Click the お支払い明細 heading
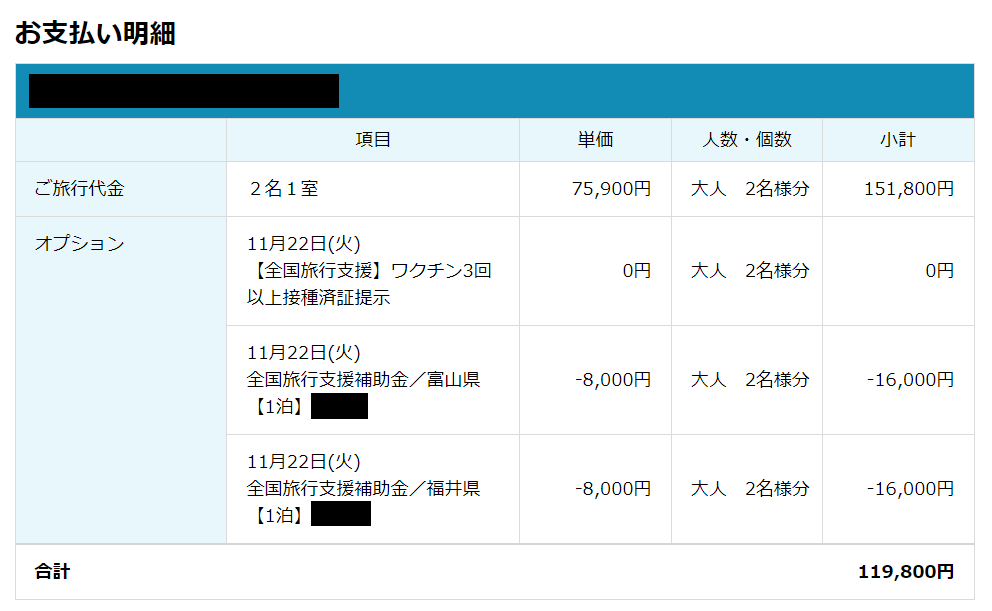 click(x=95, y=33)
